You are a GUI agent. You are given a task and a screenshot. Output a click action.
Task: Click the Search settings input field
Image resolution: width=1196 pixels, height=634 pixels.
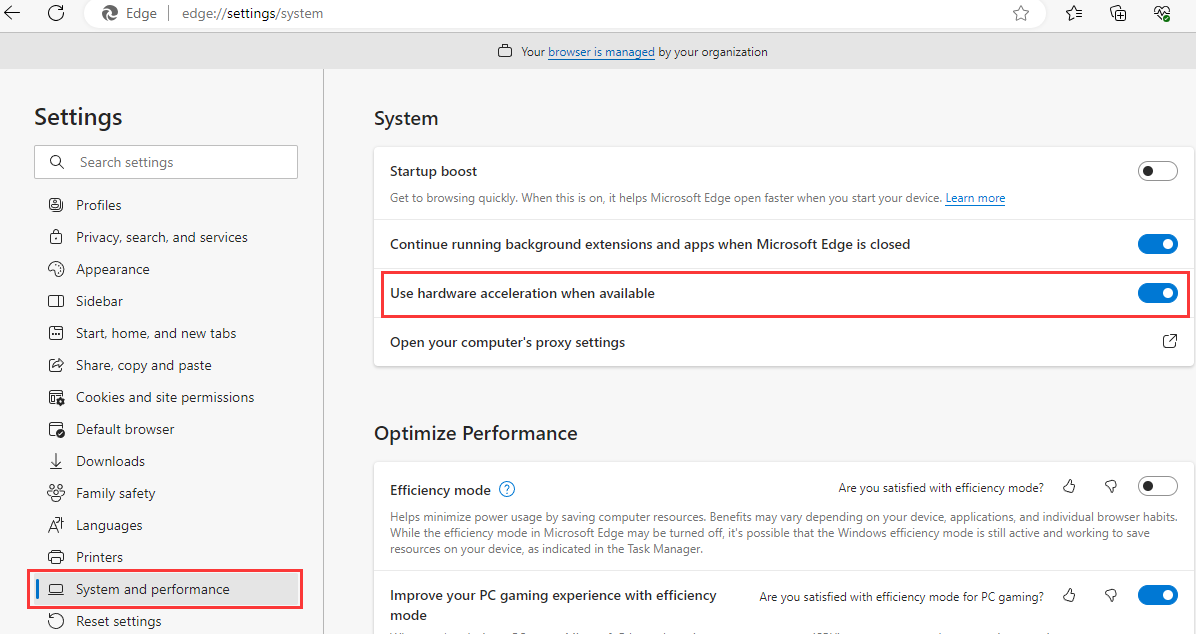[x=166, y=162]
